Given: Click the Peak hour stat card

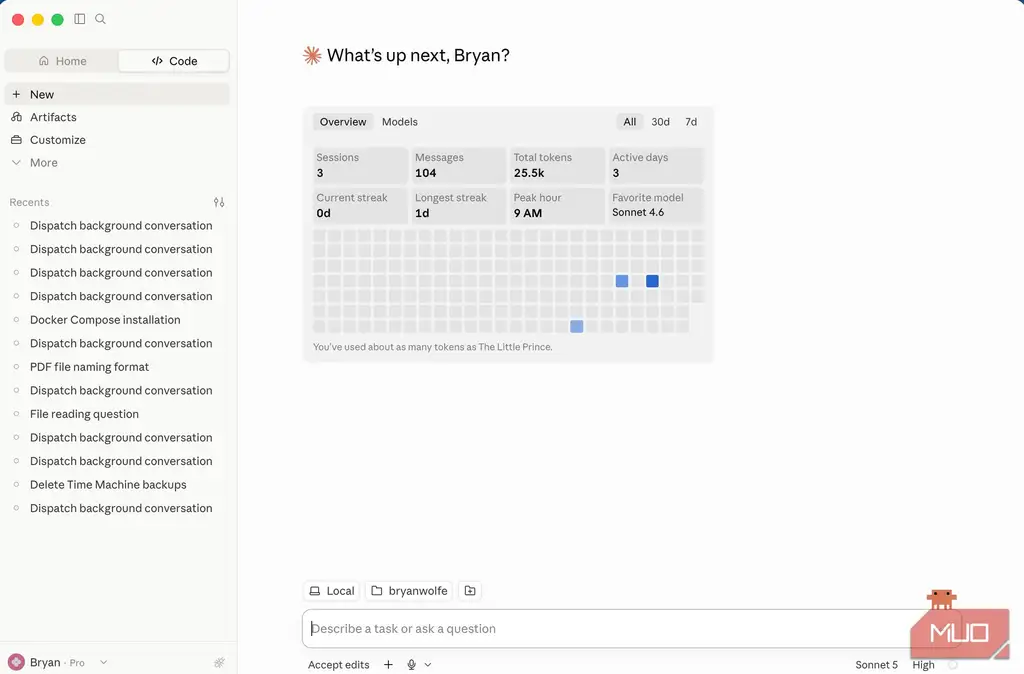Looking at the screenshot, I should click(x=557, y=205).
